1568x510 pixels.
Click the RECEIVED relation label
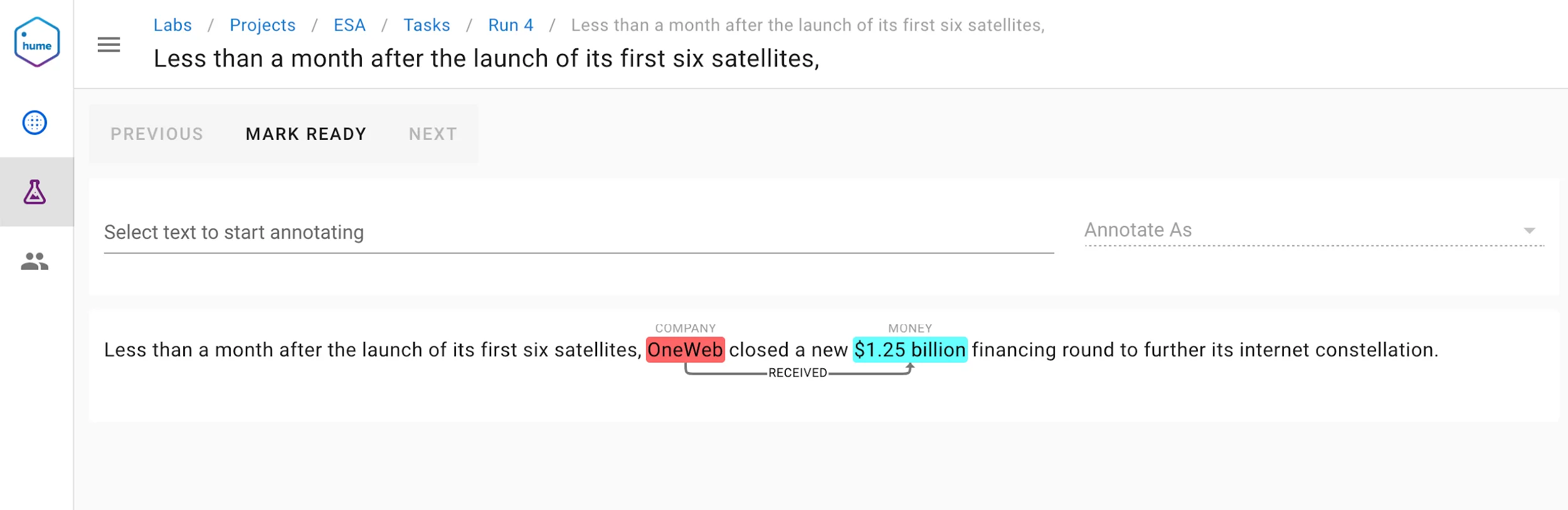[798, 373]
